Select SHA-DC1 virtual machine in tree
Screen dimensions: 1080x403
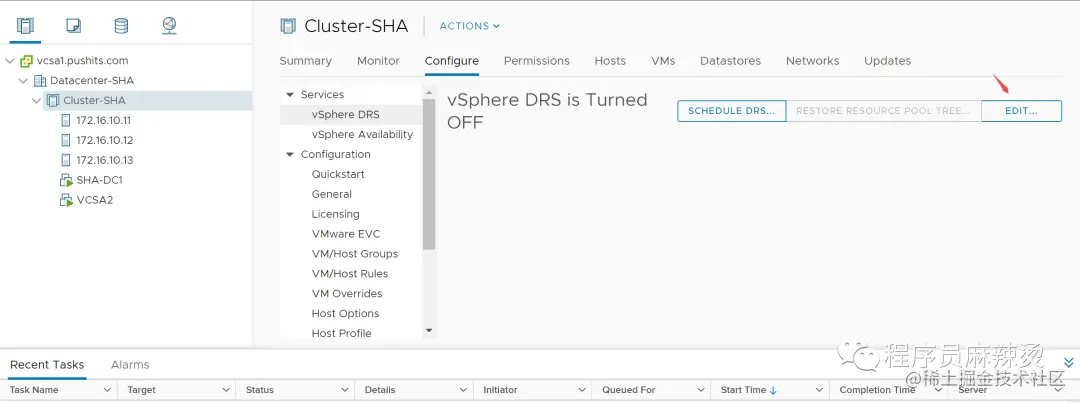click(99, 180)
